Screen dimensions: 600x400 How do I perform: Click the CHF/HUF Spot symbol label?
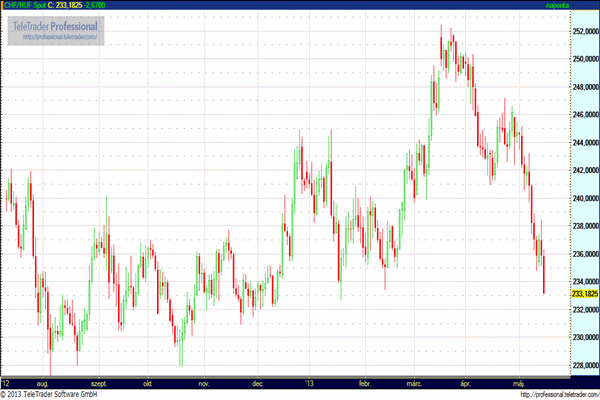coord(23,6)
